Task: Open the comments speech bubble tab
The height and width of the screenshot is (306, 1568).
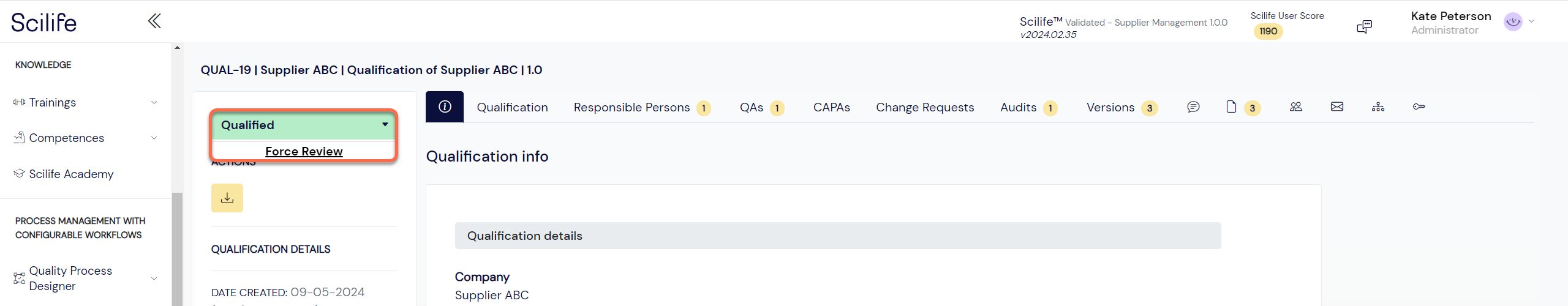Action: pos(1193,107)
